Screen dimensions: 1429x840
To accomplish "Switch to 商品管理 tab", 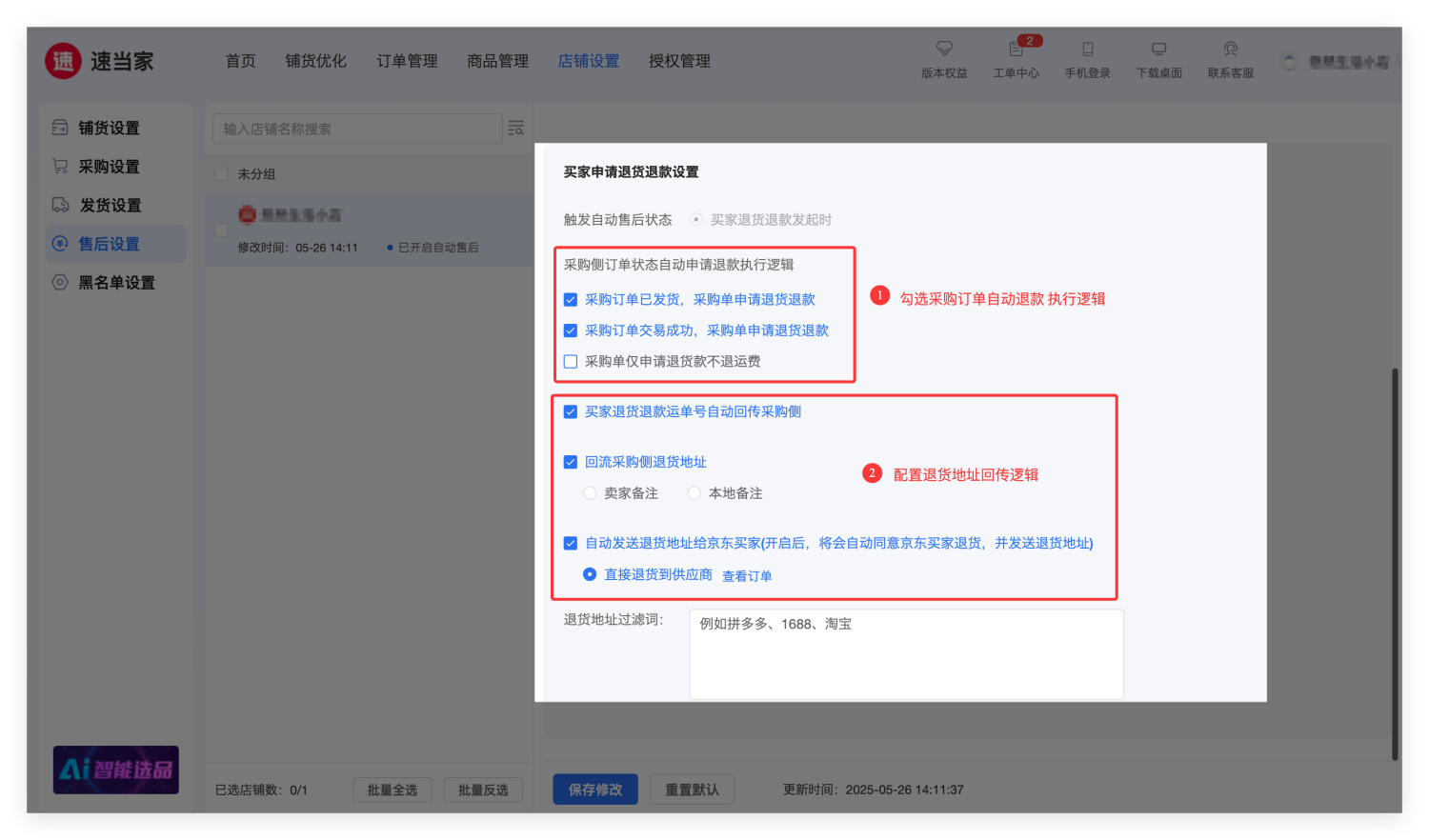I will click(497, 61).
